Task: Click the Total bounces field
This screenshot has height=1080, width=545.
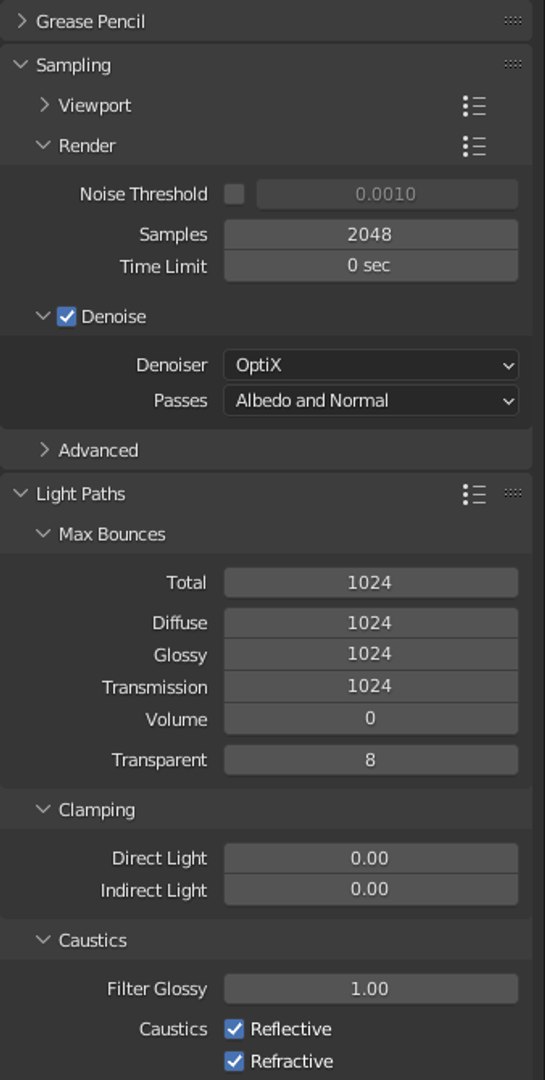Action: (x=371, y=583)
